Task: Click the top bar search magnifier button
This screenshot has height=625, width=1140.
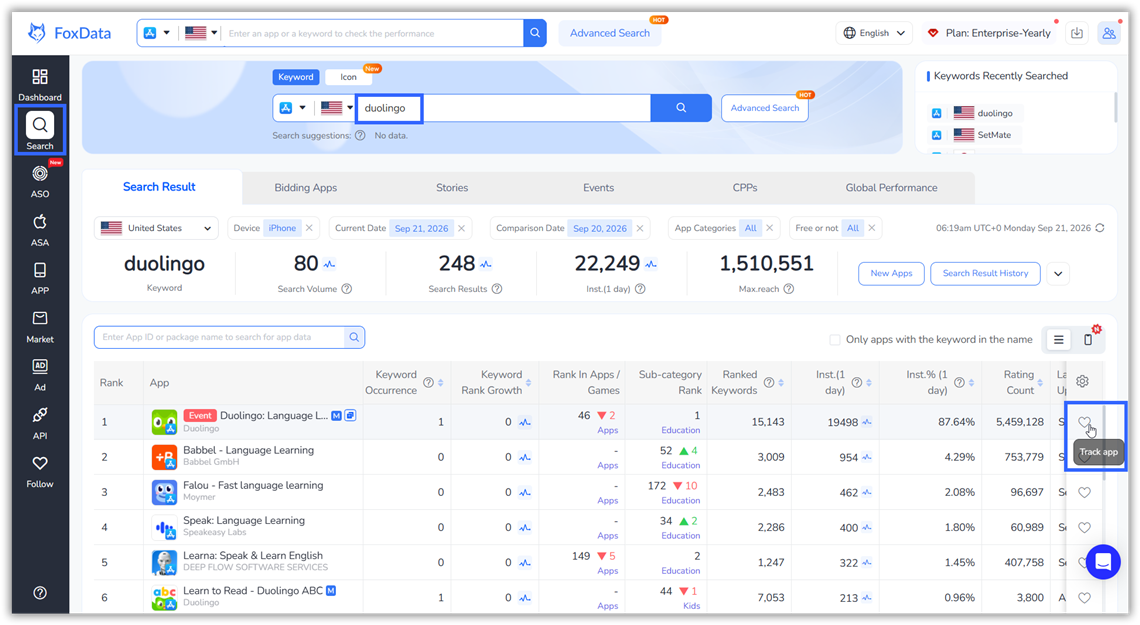Action: [535, 33]
